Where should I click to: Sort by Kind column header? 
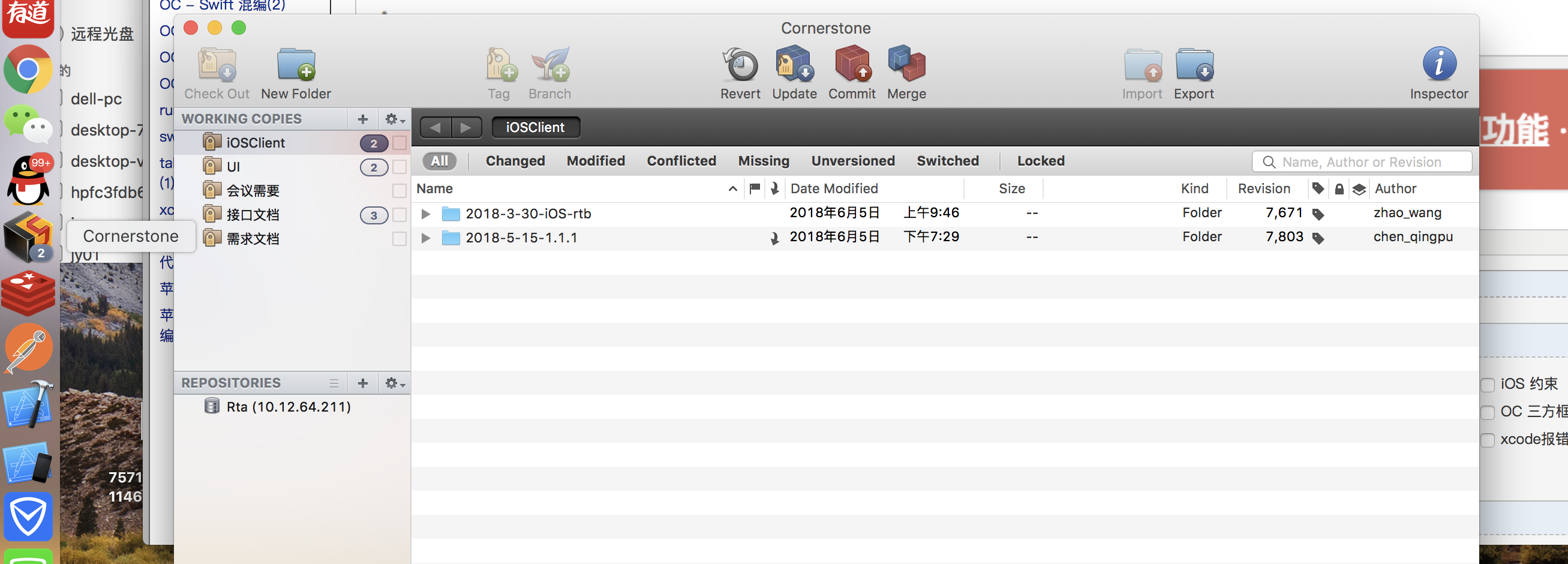pos(1194,189)
